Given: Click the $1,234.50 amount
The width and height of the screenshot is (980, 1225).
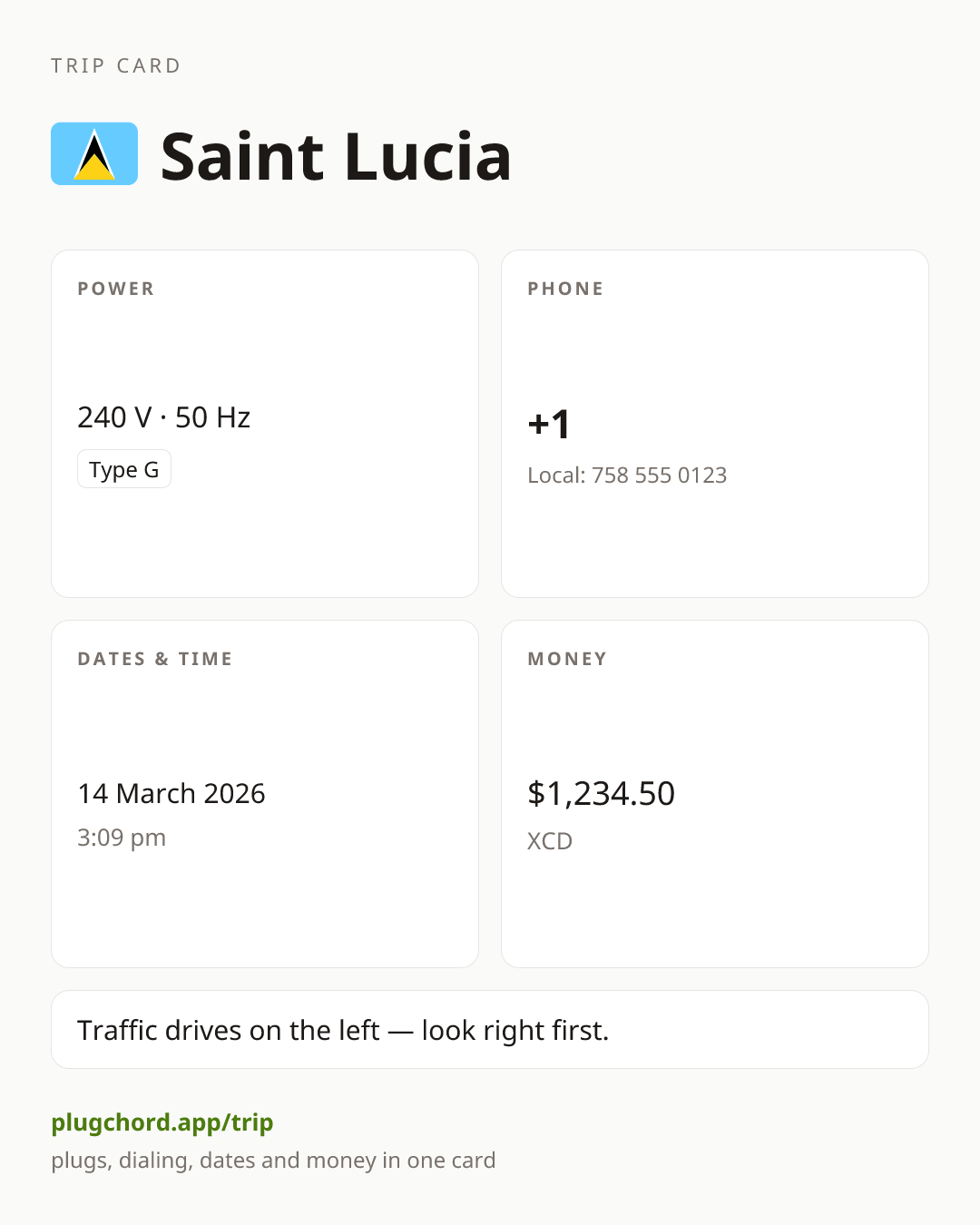Looking at the screenshot, I should (602, 793).
